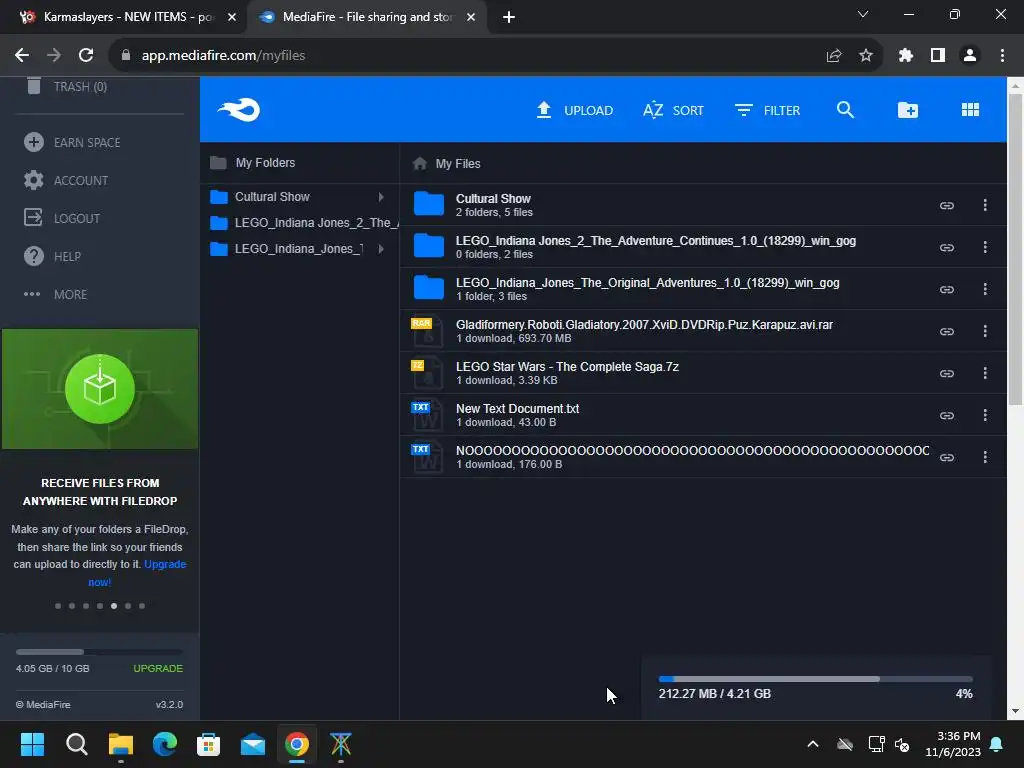This screenshot has width=1024, height=768.
Task: Click the upload progress bar
Action: [815, 679]
